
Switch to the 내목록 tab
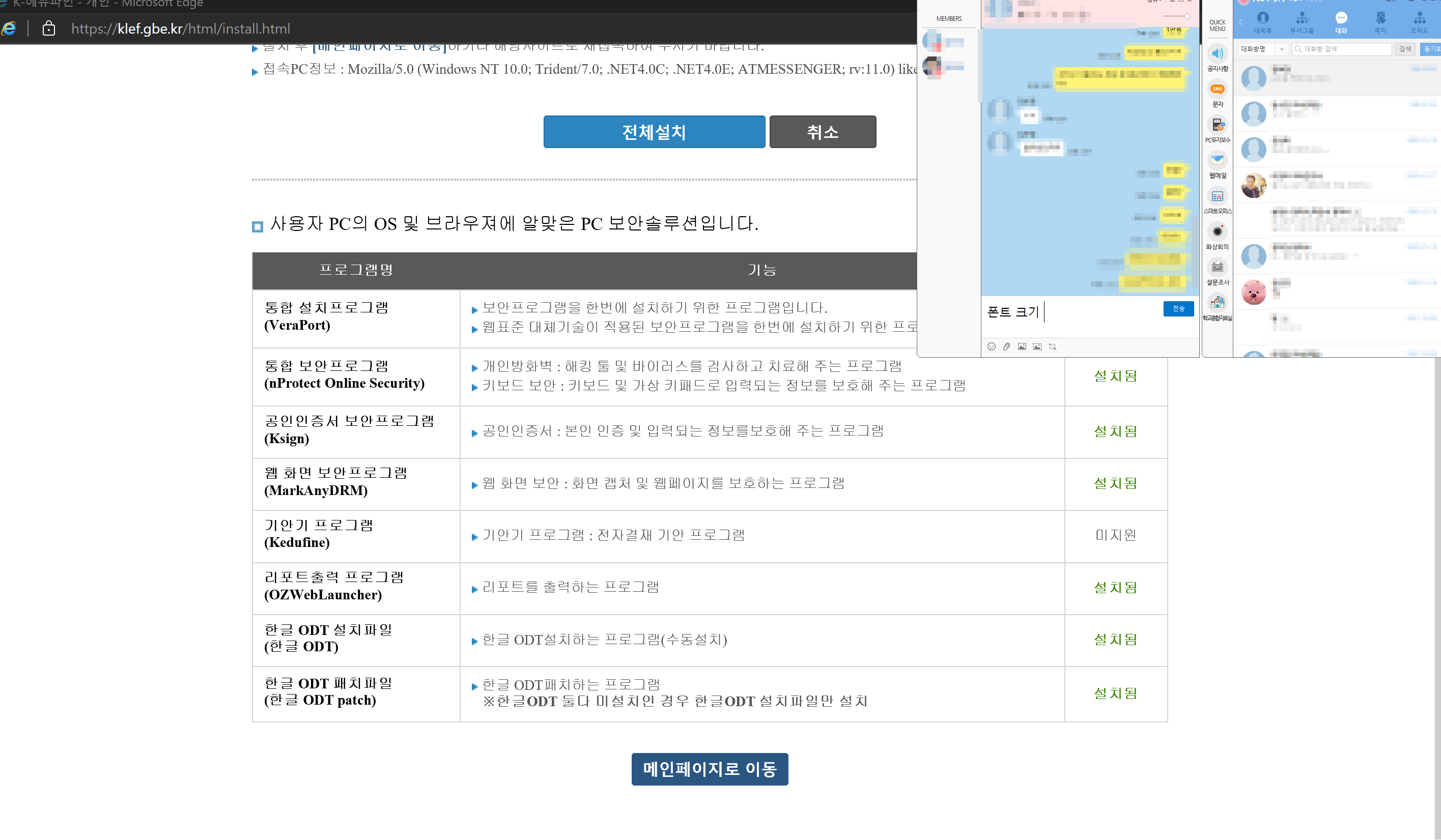coord(1262,22)
